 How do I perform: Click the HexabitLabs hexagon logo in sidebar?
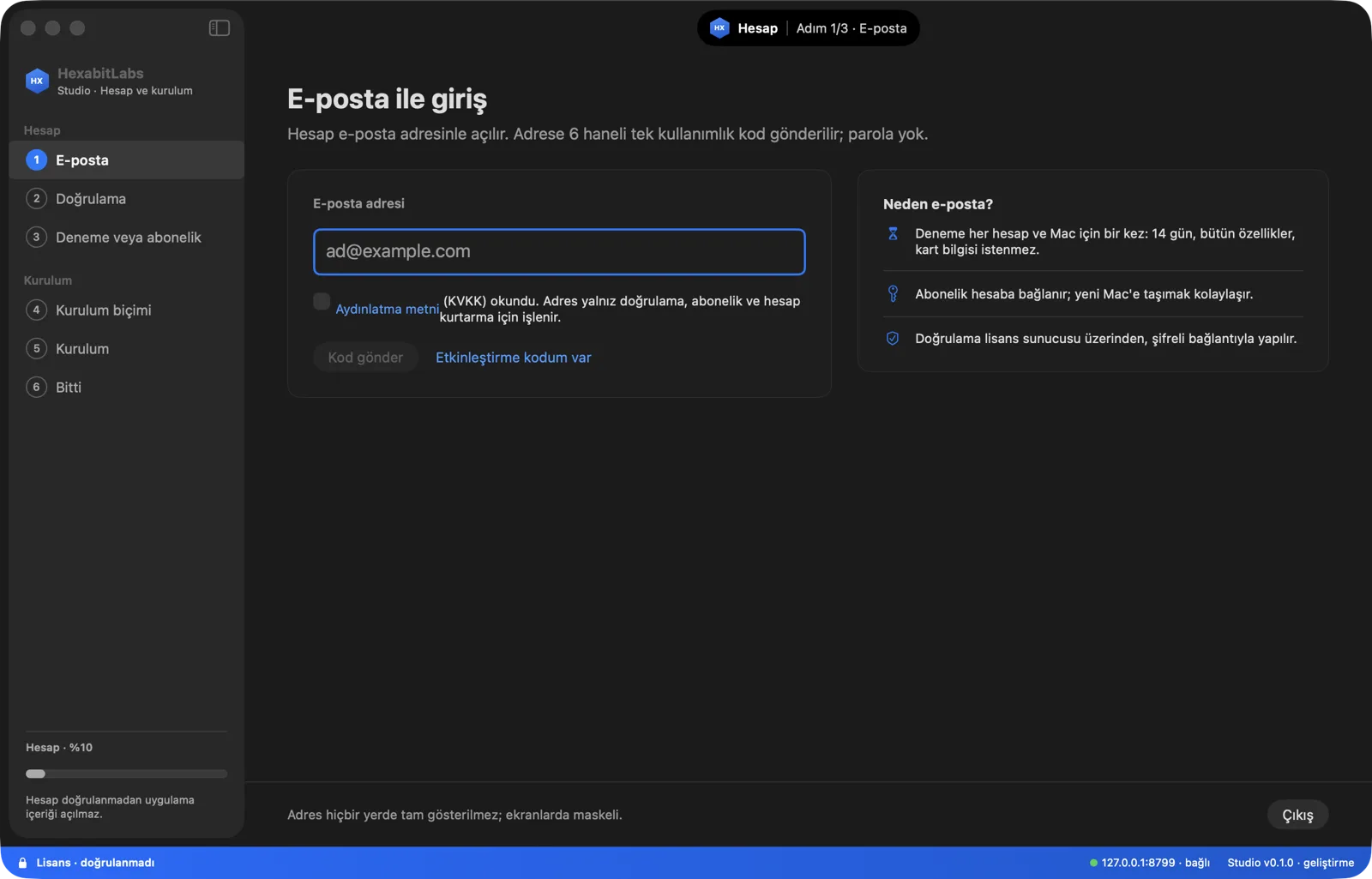click(37, 81)
